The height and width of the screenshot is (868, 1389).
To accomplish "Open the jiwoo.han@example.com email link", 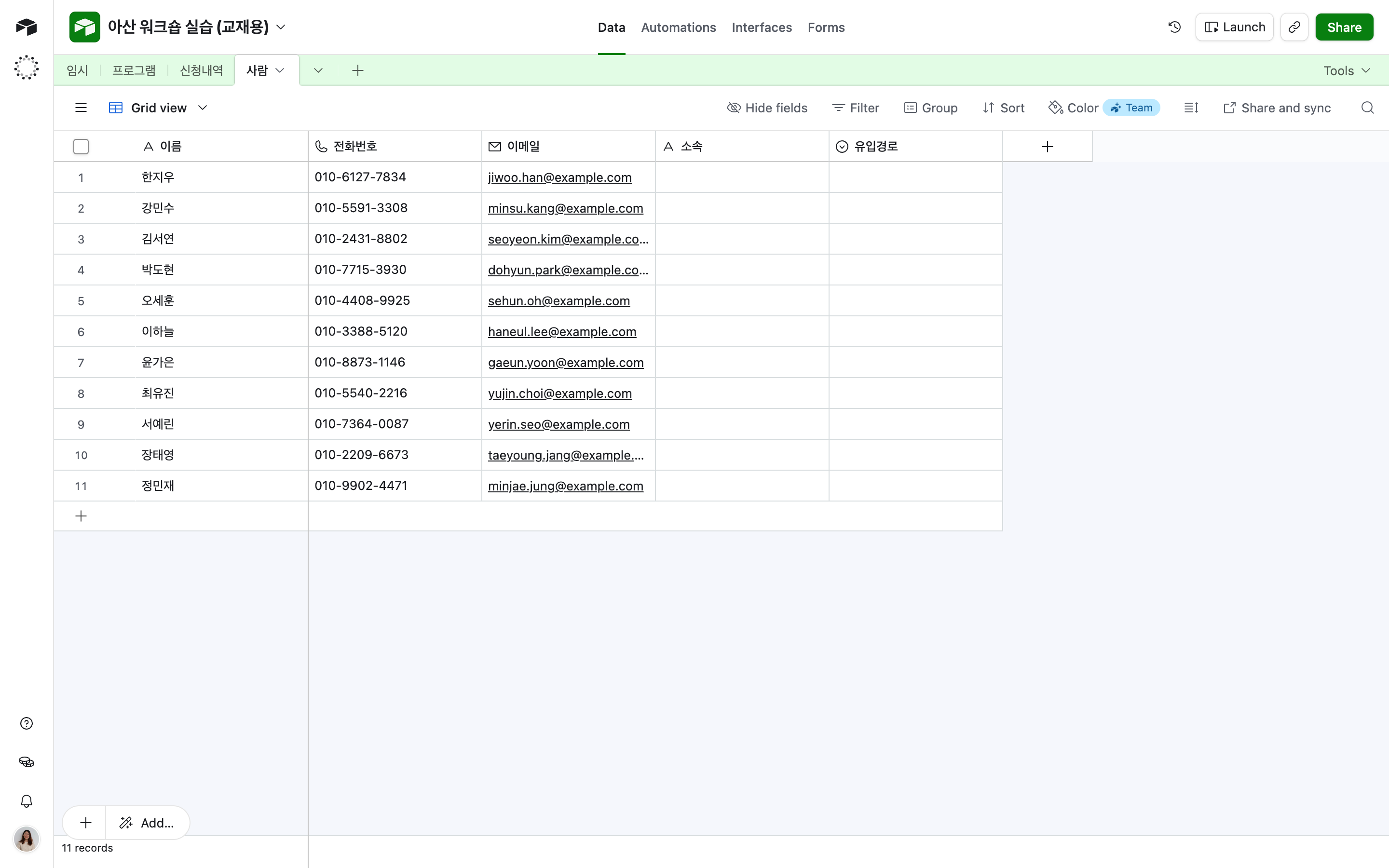I will pos(559,177).
